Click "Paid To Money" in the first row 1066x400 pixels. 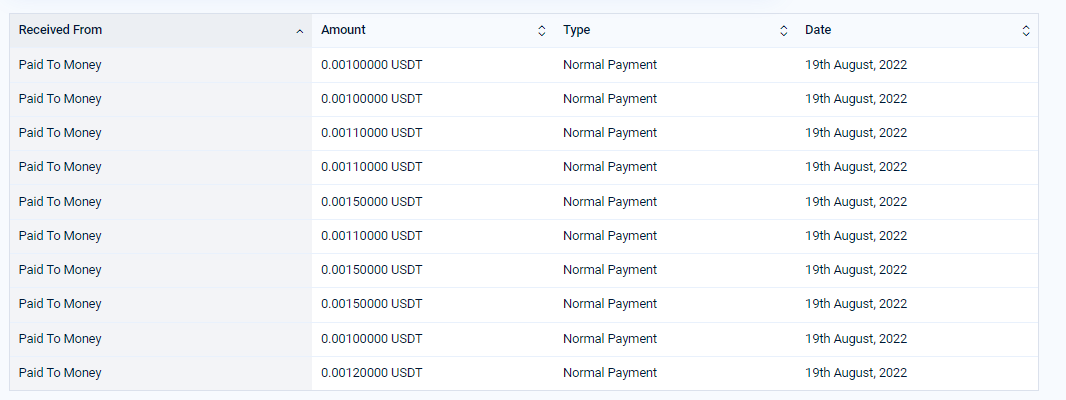pyautogui.click(x=60, y=65)
